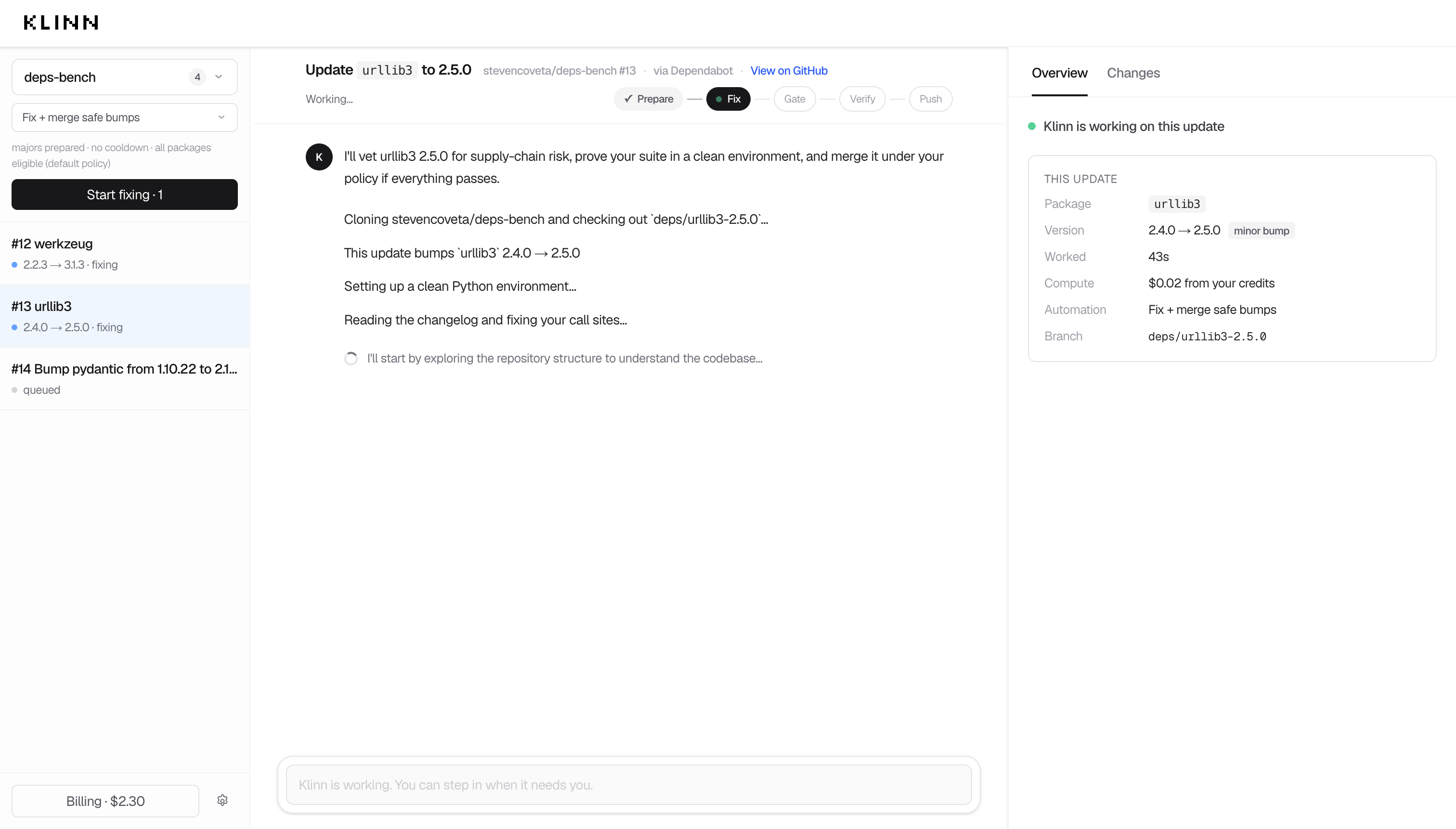Click the KLINN logo
This screenshot has width=1456, height=829.
(x=61, y=23)
